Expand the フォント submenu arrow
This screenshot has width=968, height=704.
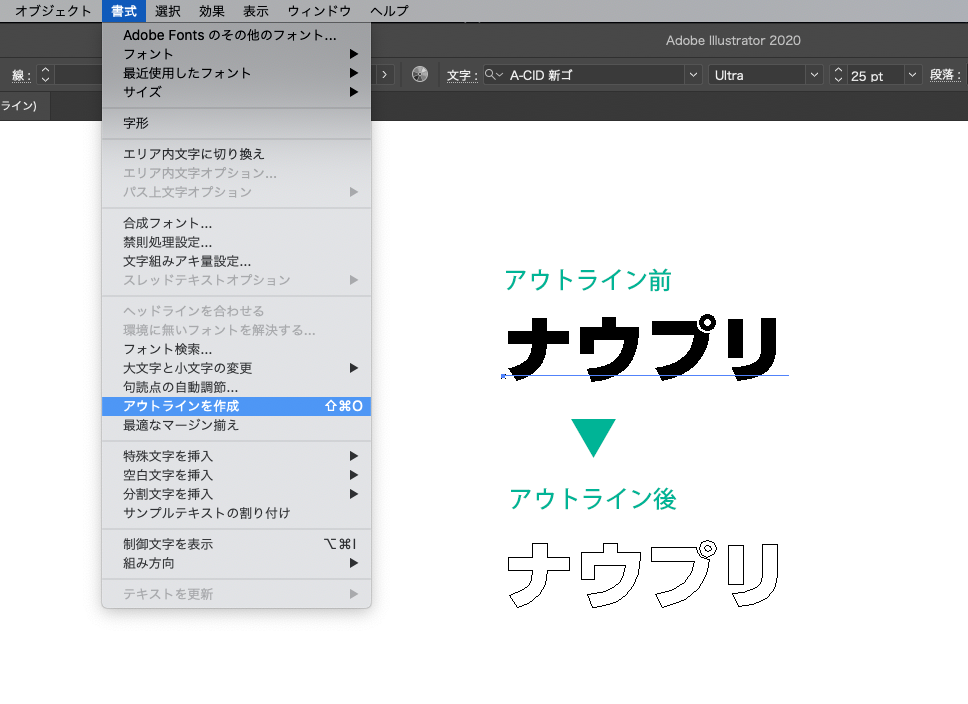point(354,54)
